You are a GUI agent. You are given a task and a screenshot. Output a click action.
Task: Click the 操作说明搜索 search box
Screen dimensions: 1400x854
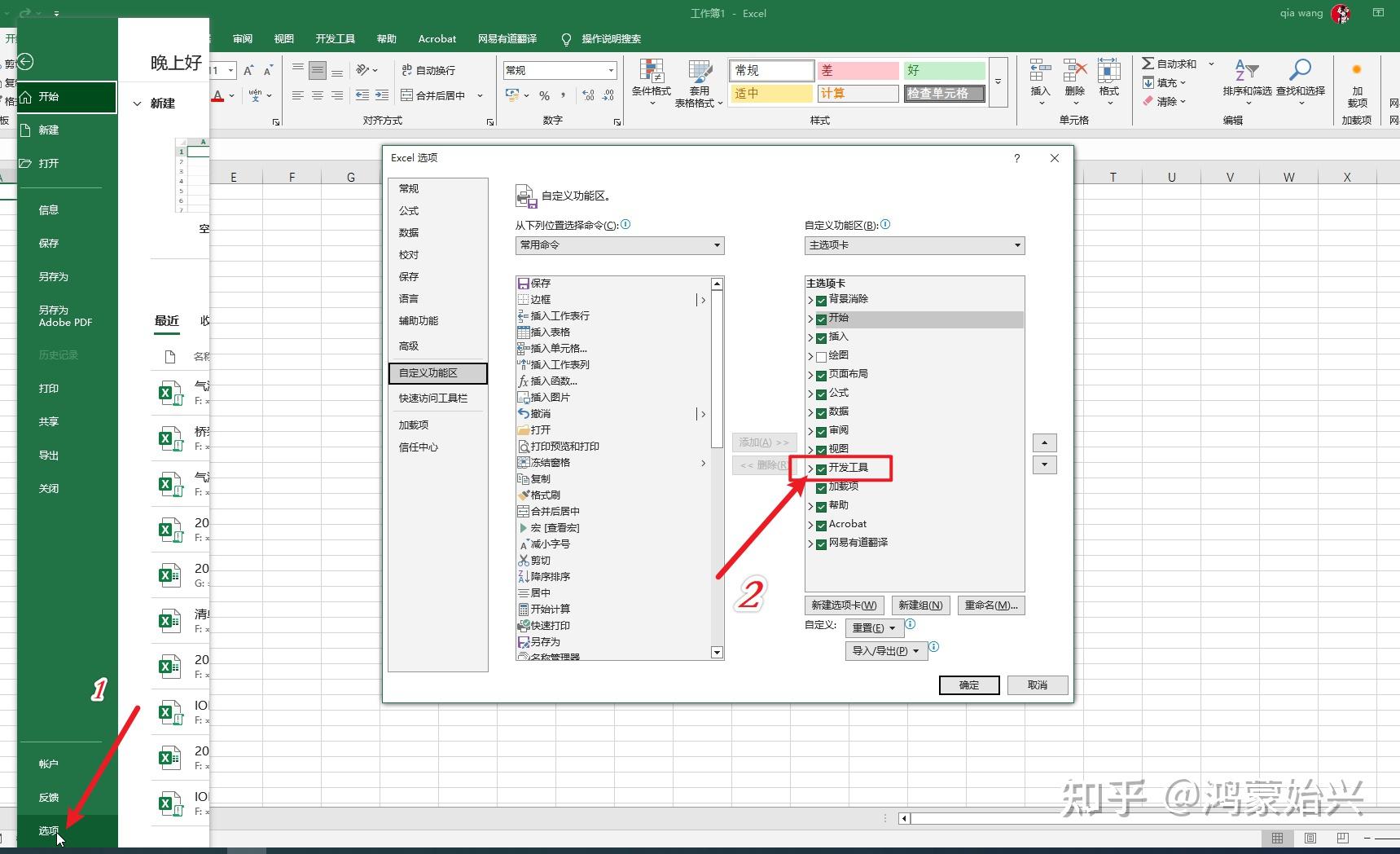click(611, 39)
